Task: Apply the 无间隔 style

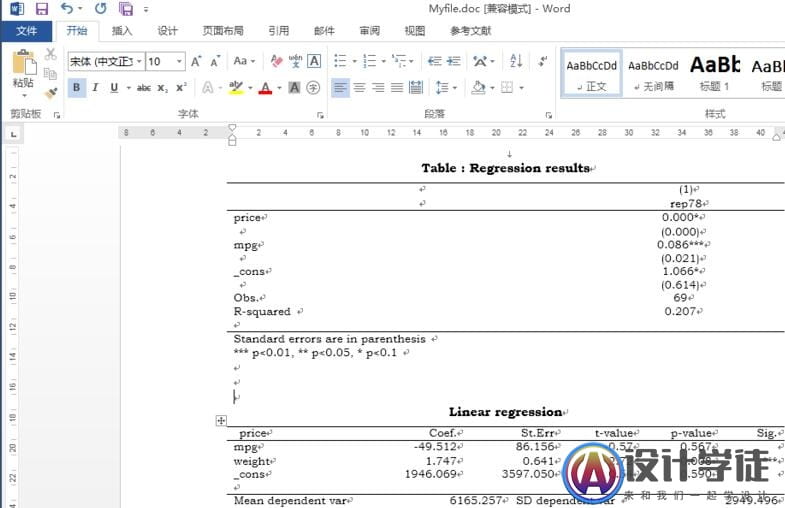Action: [653, 74]
